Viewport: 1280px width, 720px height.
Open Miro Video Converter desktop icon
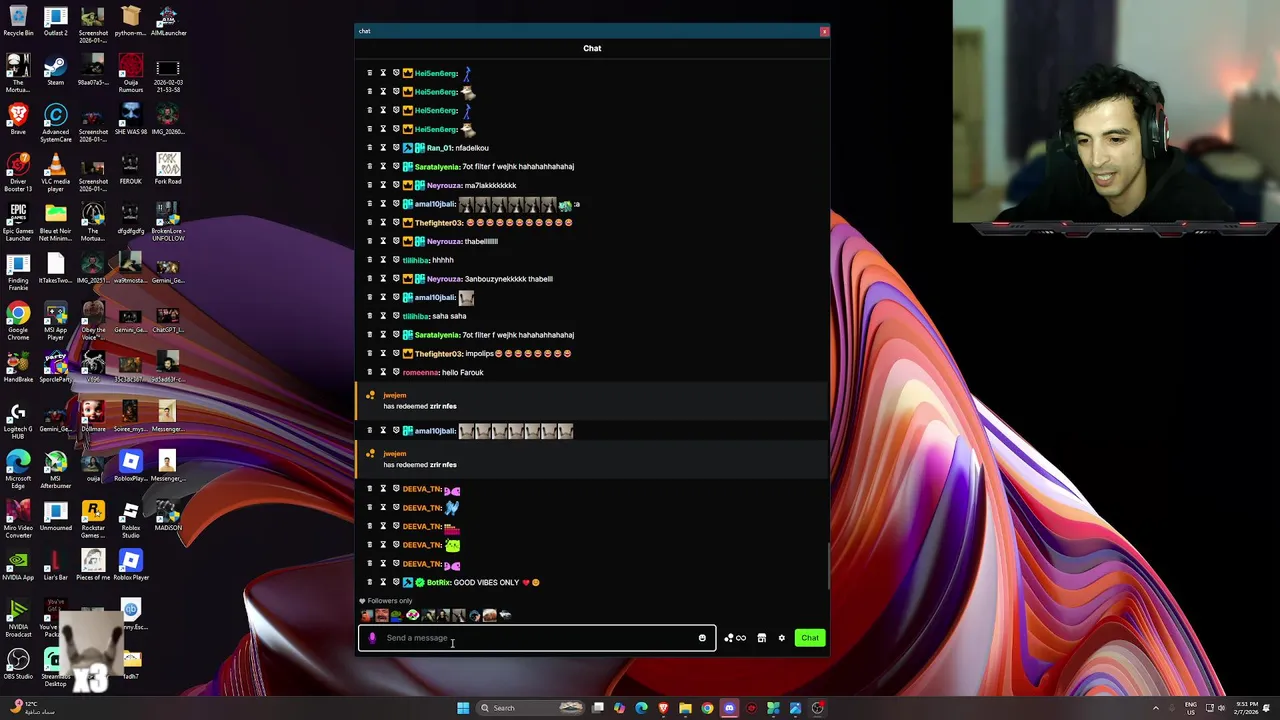click(x=18, y=519)
